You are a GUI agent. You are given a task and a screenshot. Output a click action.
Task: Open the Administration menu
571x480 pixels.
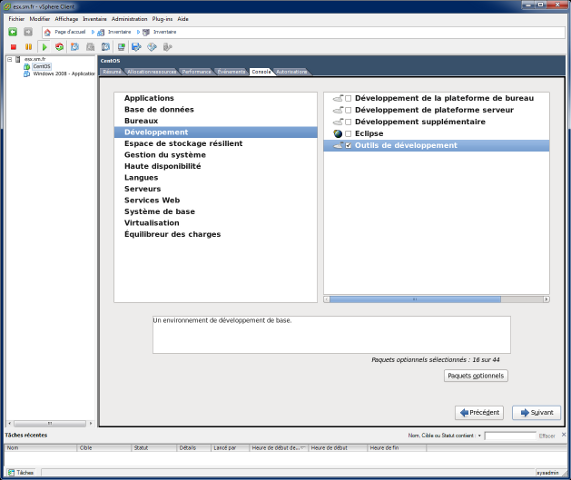click(129, 19)
